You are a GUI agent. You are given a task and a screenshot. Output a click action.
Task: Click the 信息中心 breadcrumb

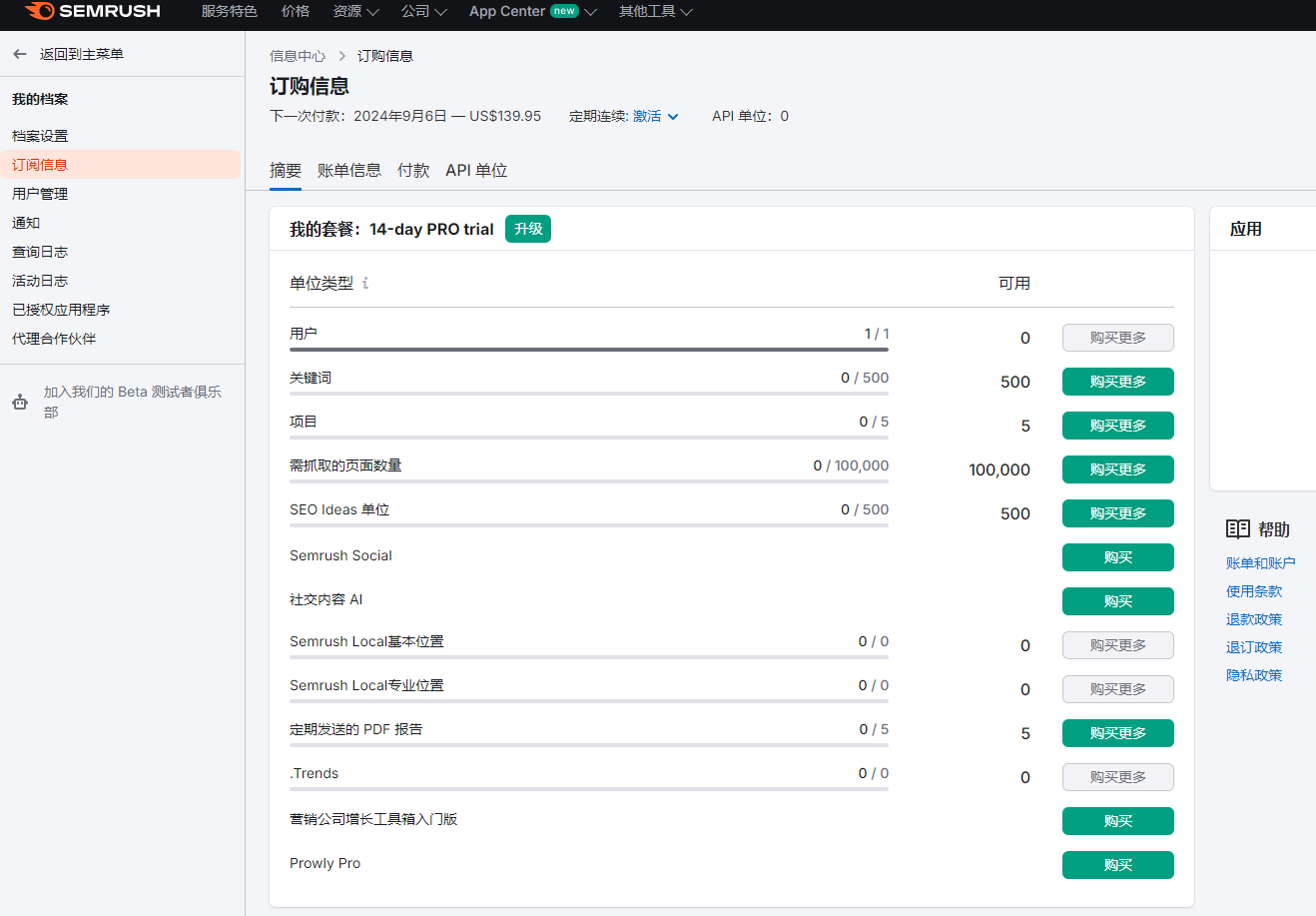(298, 56)
